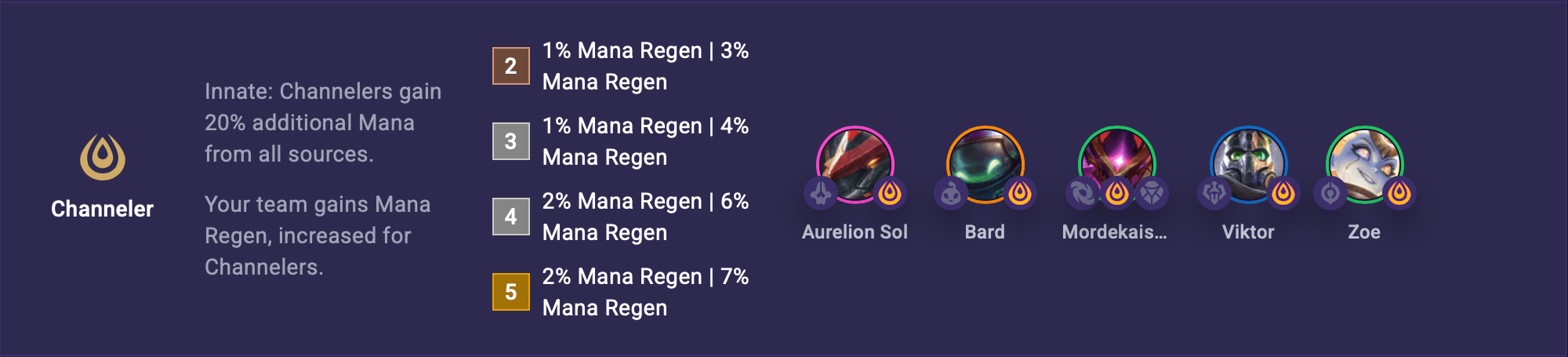This screenshot has height=357, width=1568.
Task: Click Mordekaiser's right gem-shaped trait badge
Action: (x=1152, y=193)
